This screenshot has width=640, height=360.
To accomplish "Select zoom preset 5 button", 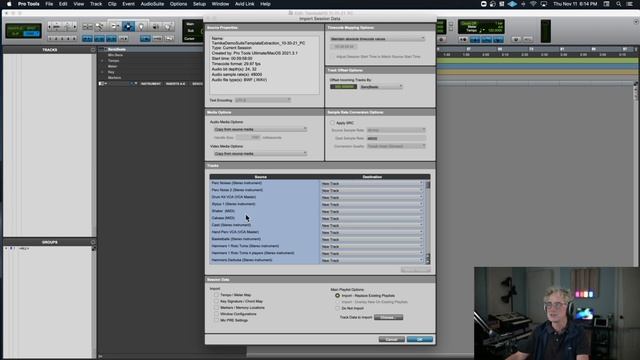I will (x=74, y=38).
